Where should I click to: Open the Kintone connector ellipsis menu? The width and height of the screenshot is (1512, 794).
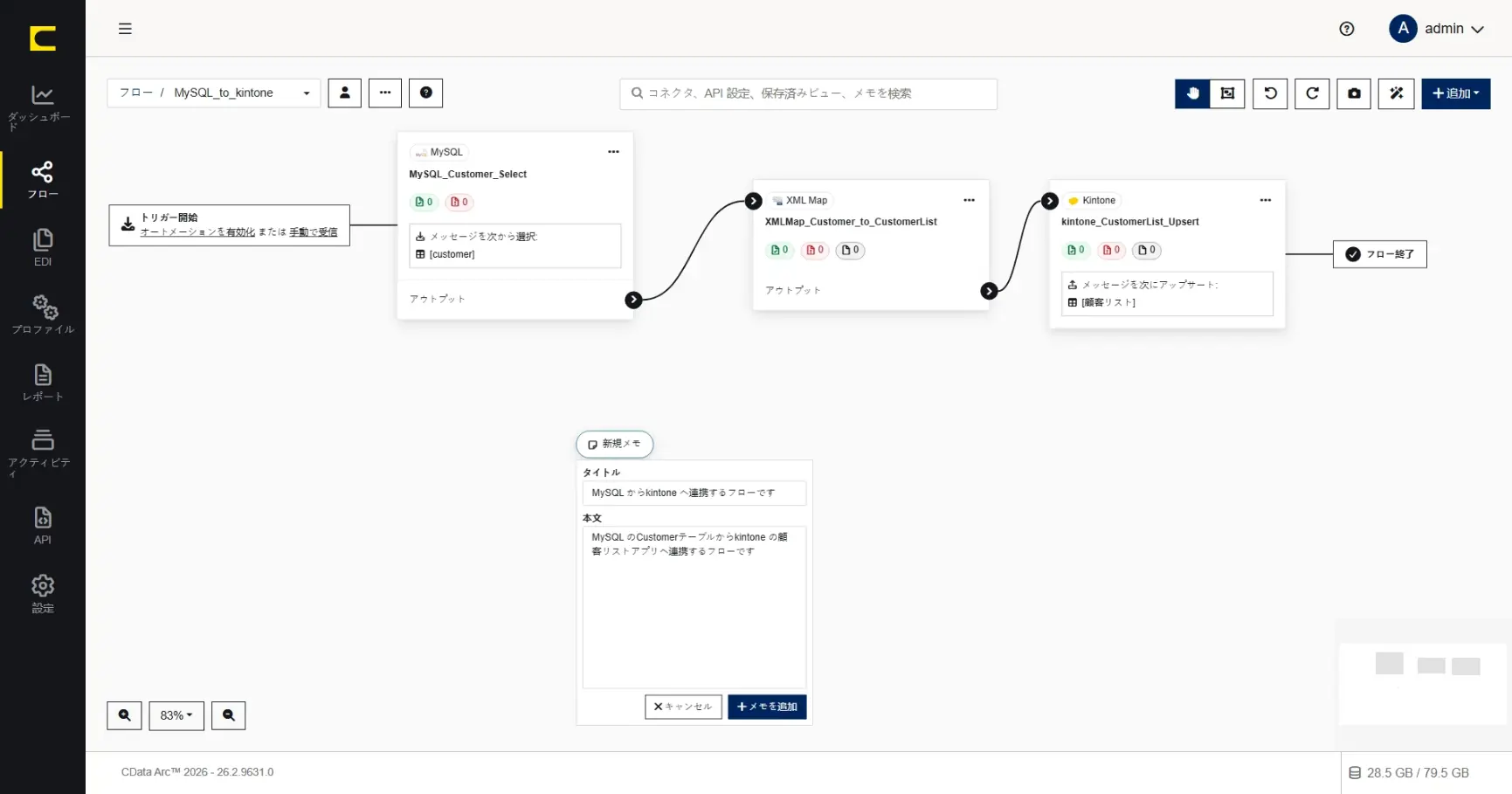click(x=1265, y=200)
